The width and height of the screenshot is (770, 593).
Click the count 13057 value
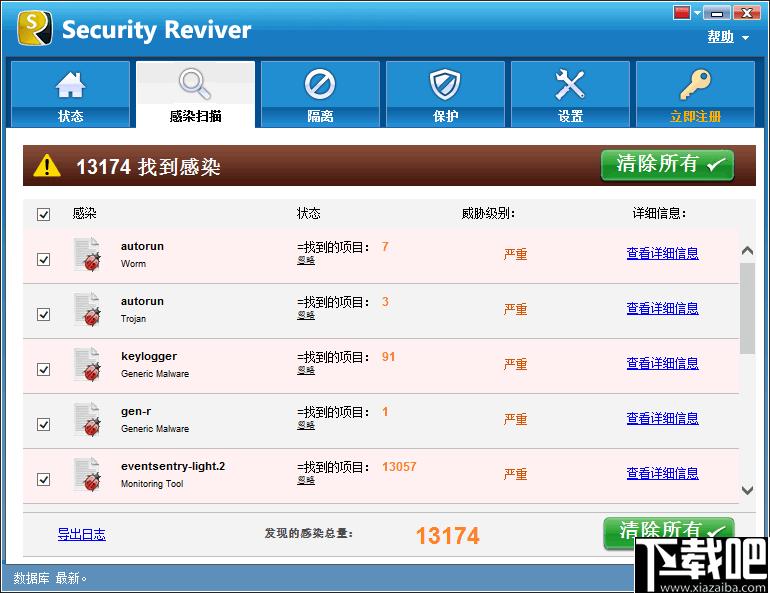tap(399, 467)
